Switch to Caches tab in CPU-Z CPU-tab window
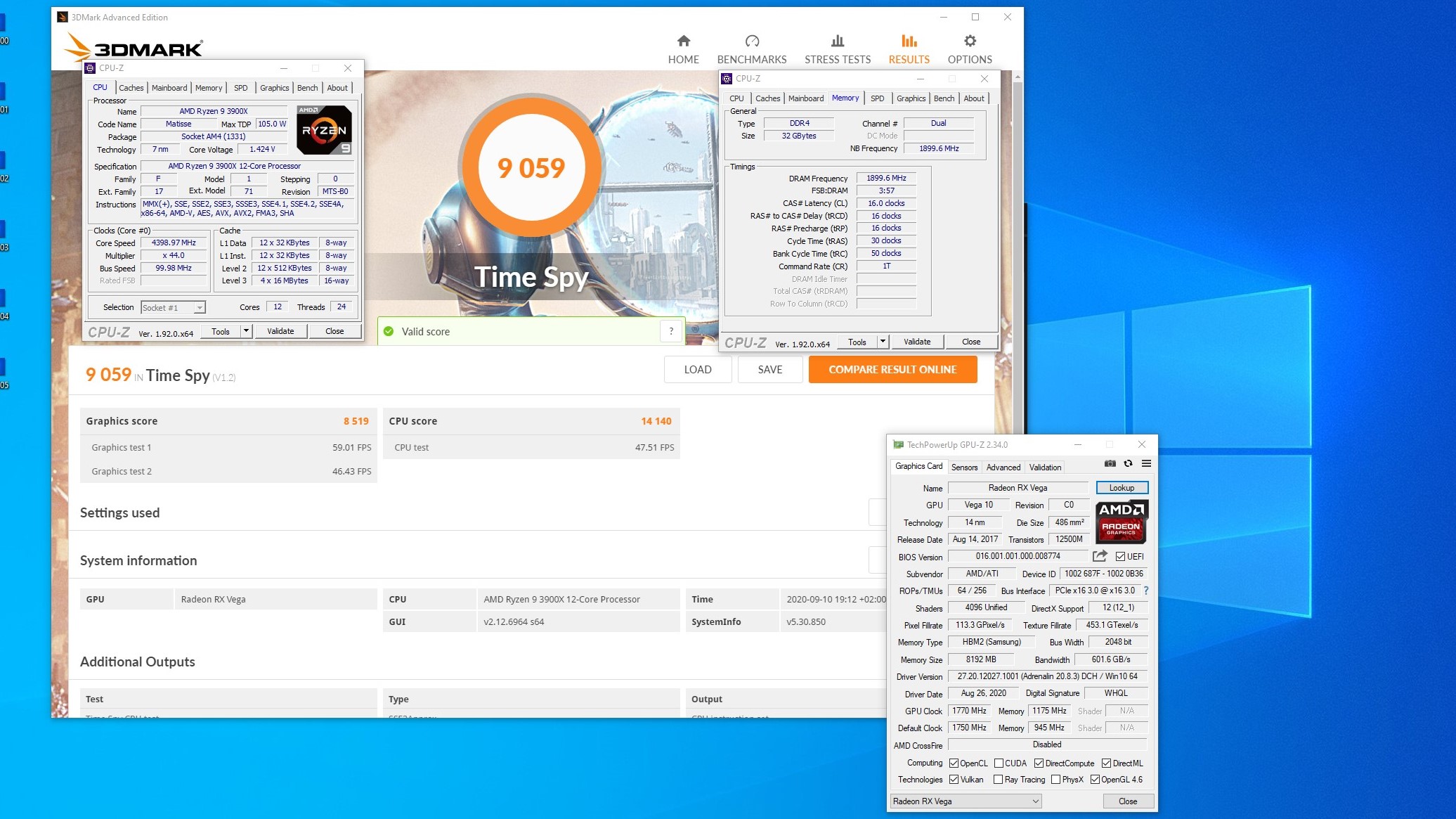The height and width of the screenshot is (819, 1456). coord(131,88)
